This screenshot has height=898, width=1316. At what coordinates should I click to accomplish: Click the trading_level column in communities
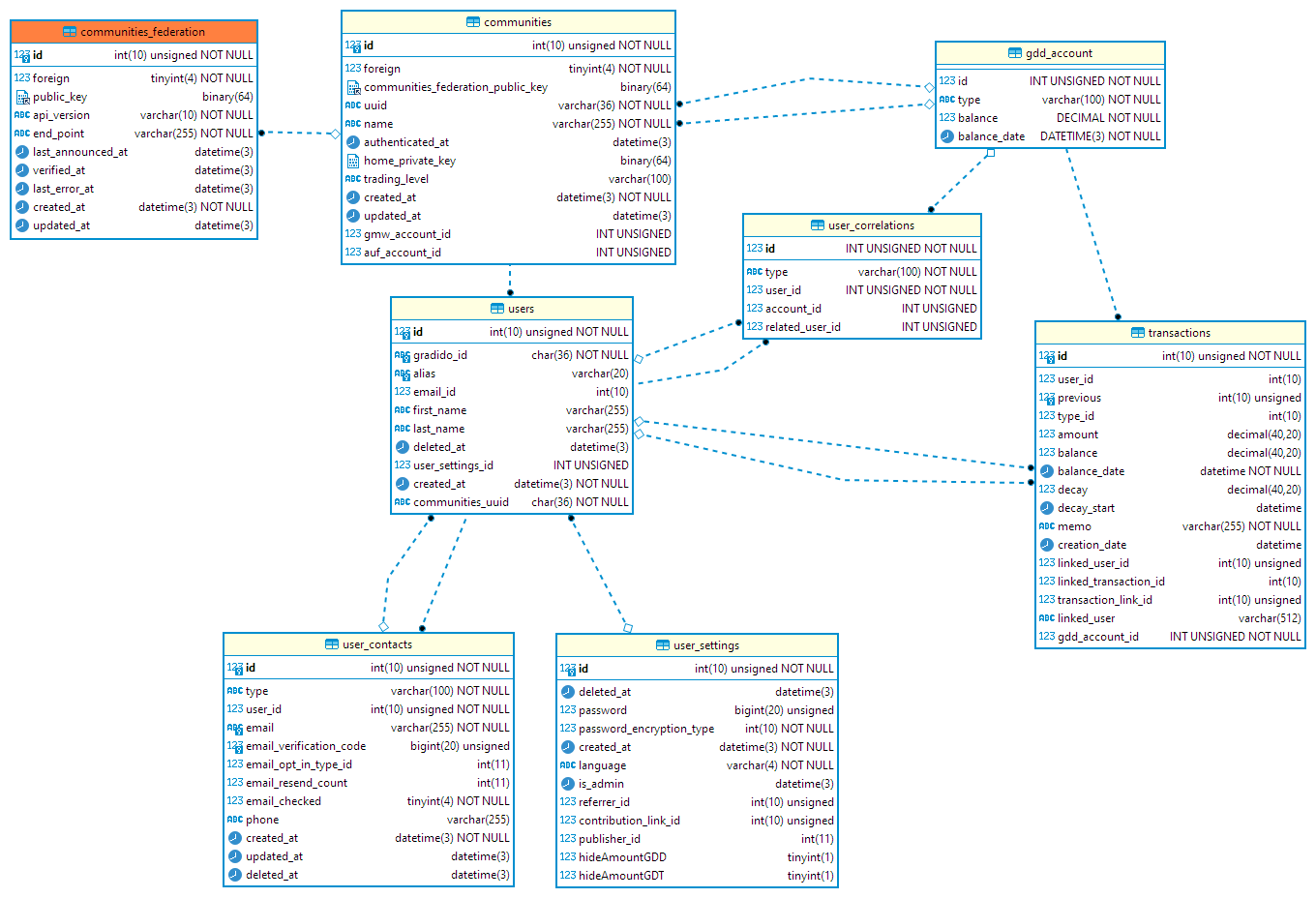[x=396, y=179]
